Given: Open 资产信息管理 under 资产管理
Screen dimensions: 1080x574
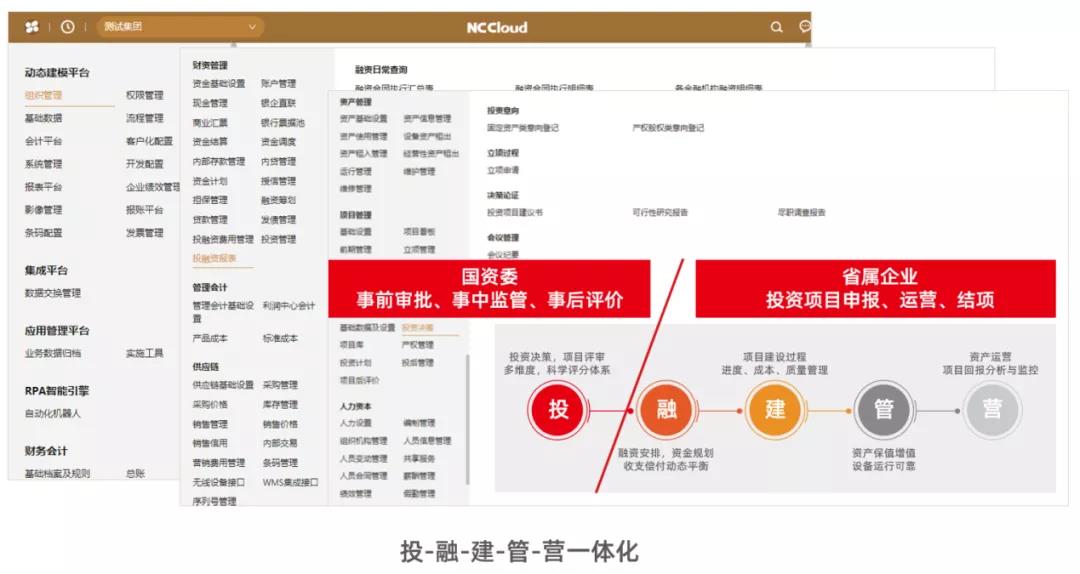Looking at the screenshot, I should (x=427, y=119).
